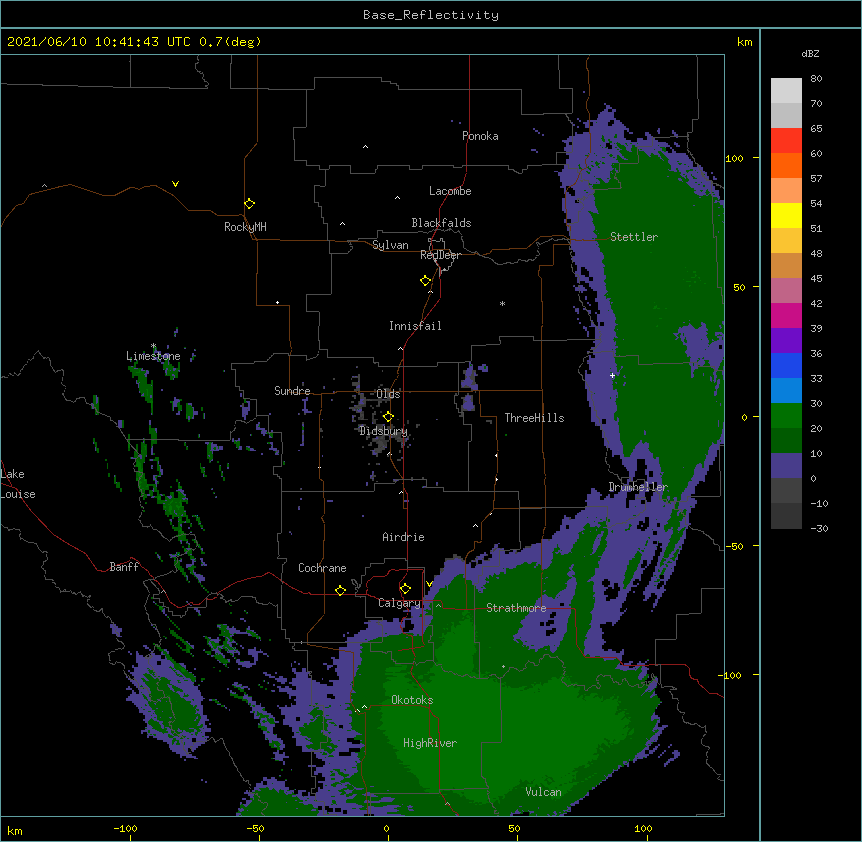Click the yellow diamond marker near Olds
862x842 pixels.
point(389,417)
